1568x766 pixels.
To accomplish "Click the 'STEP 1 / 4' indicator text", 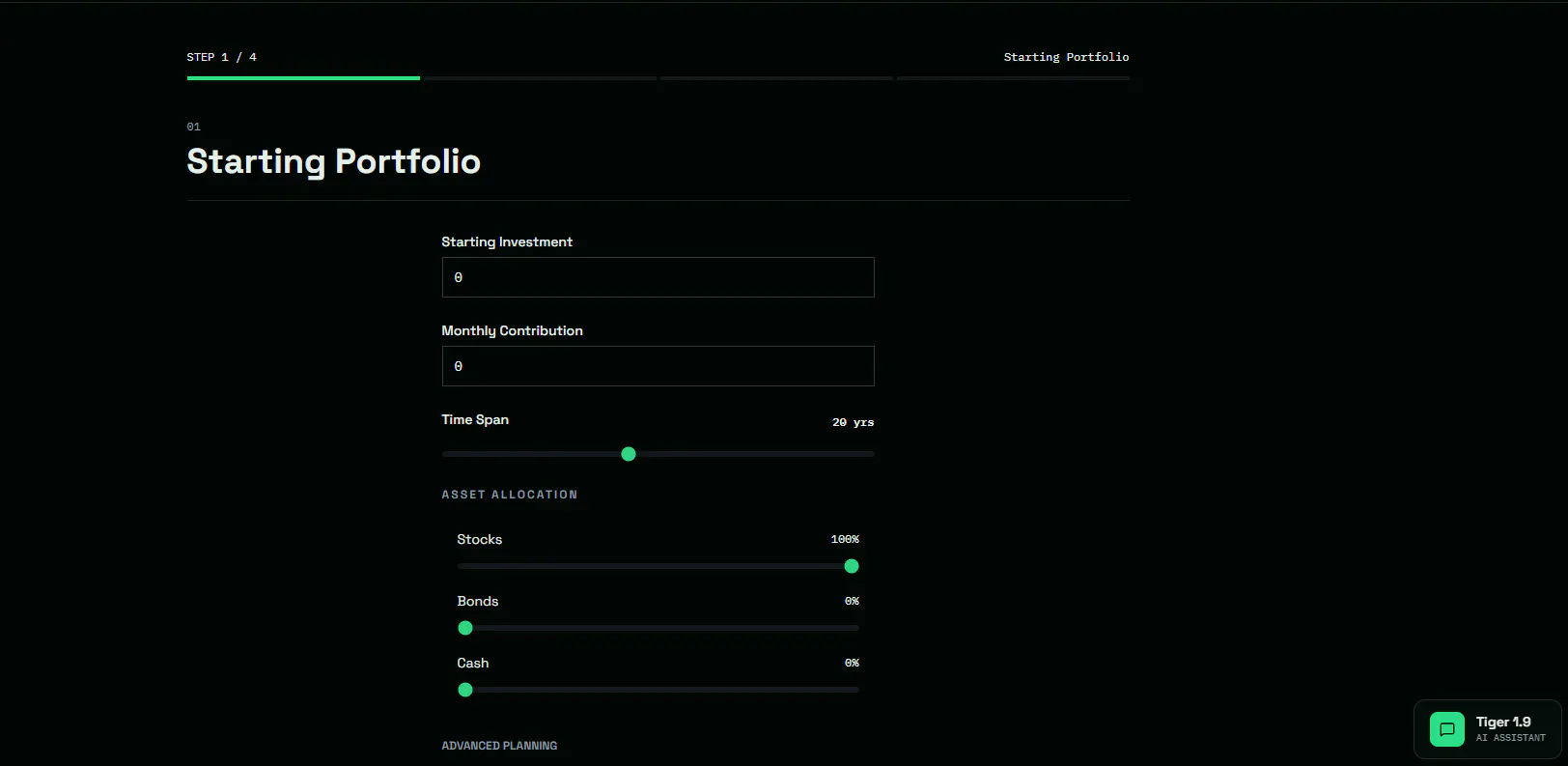I will point(222,57).
